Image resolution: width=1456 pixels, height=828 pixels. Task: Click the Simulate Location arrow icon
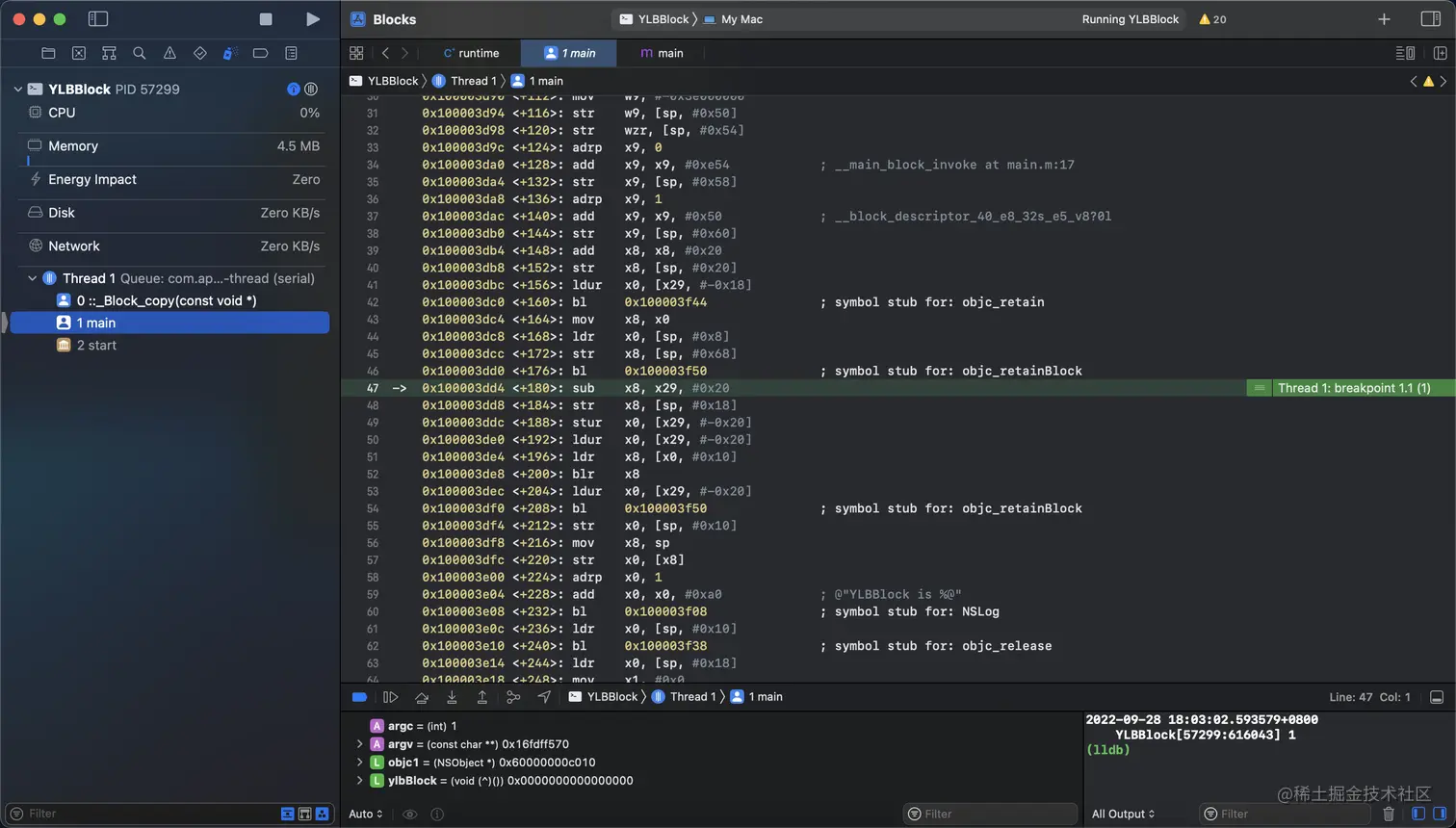[544, 697]
